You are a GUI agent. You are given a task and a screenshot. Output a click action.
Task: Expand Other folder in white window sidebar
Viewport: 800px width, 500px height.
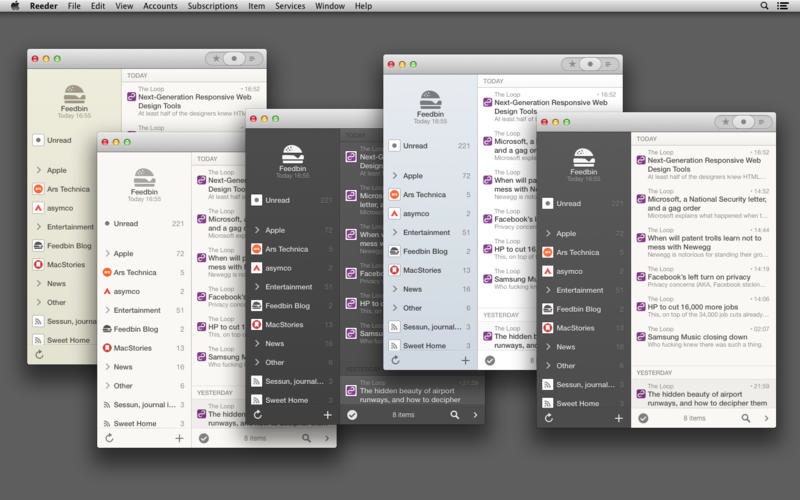108,386
